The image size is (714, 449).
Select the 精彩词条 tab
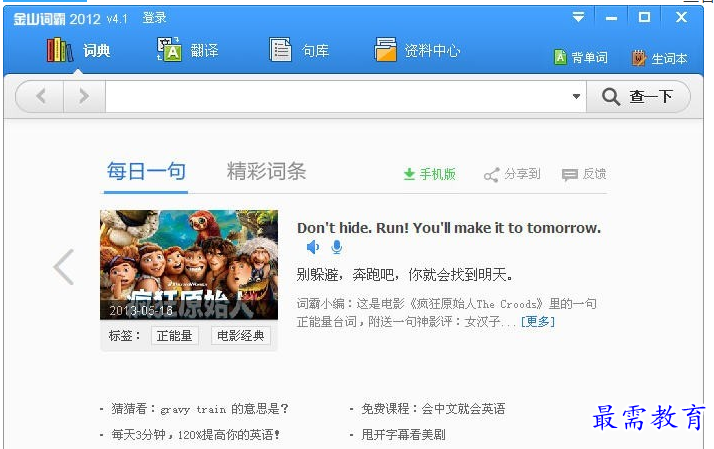tap(266, 172)
